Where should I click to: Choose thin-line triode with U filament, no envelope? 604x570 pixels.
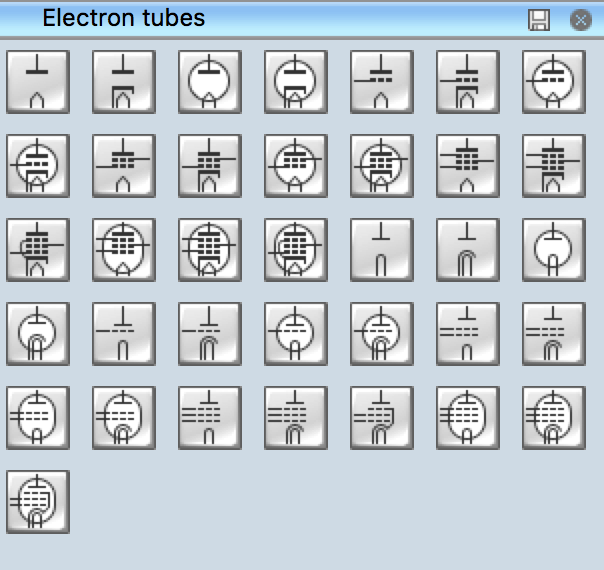click(124, 334)
